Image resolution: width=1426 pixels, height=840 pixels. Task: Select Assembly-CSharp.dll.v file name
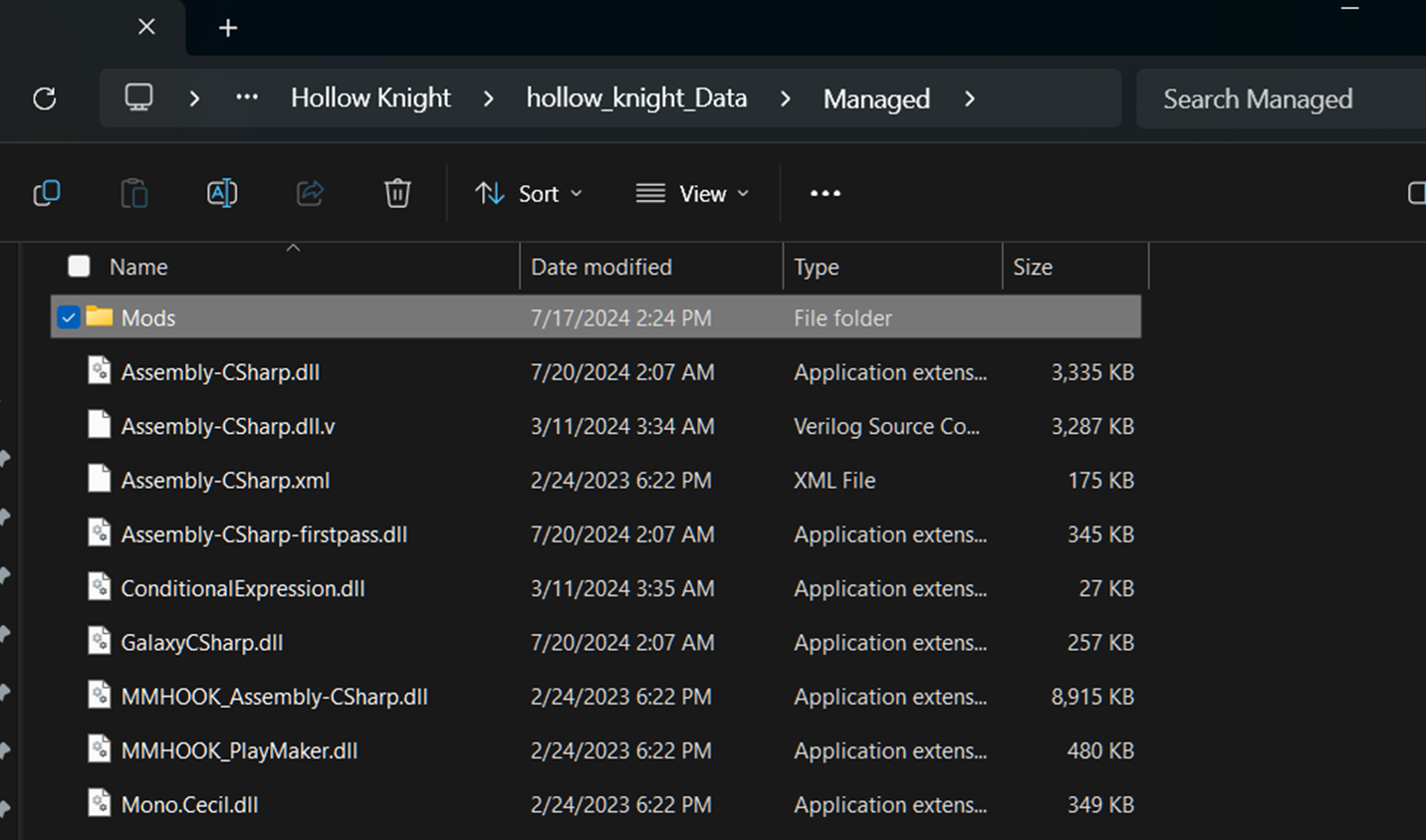[228, 426]
